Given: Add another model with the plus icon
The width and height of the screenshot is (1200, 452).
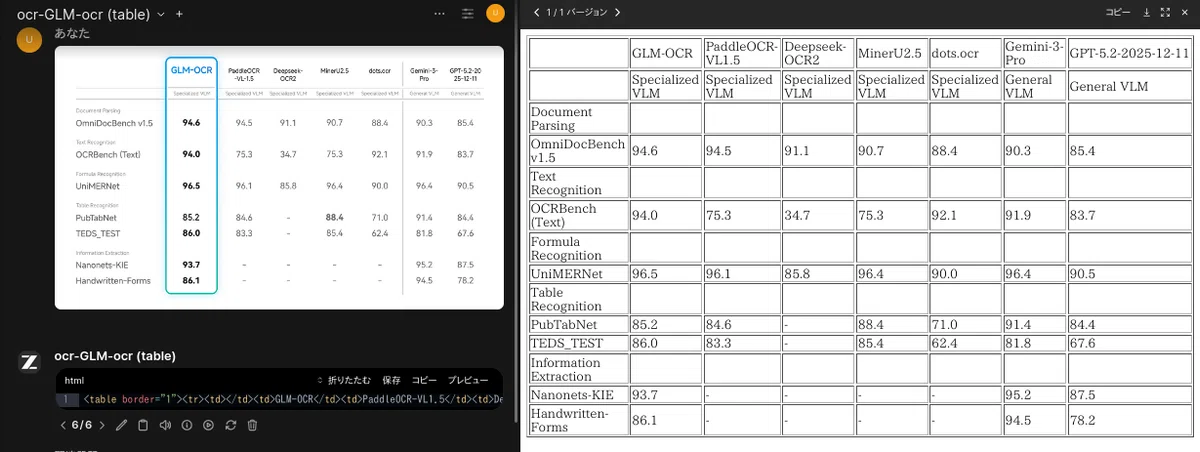Looking at the screenshot, I should point(179,15).
